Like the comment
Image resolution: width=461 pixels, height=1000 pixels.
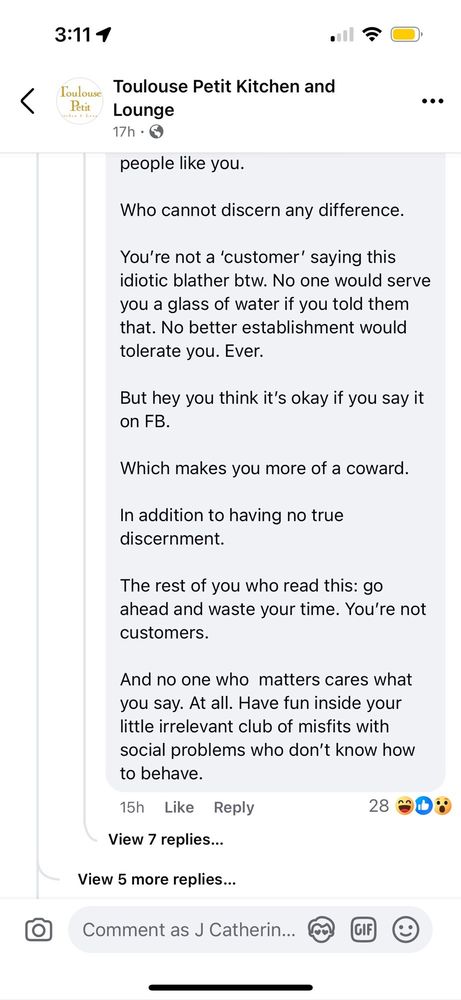click(x=179, y=807)
